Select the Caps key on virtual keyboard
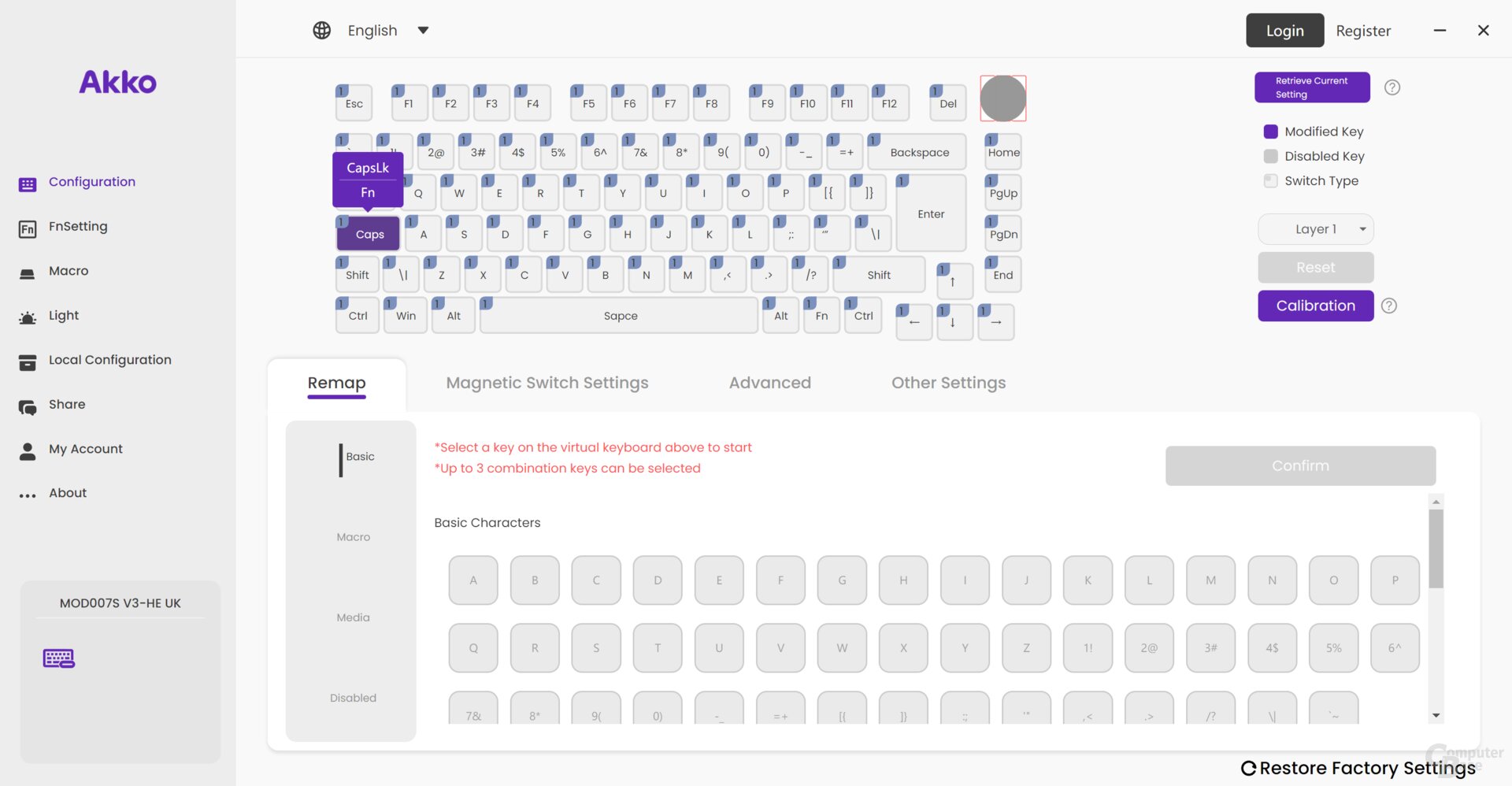The height and width of the screenshot is (786, 1512). coord(369,234)
